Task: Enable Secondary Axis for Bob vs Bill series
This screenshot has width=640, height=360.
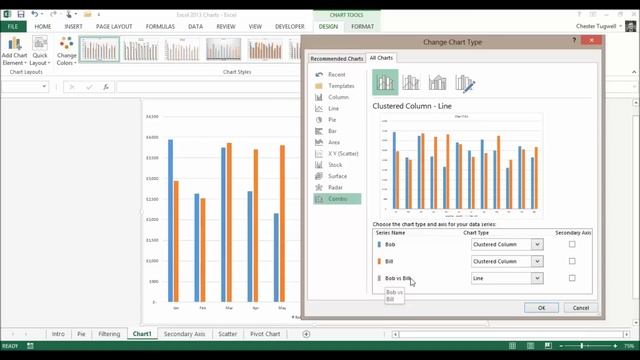Action: pos(572,278)
